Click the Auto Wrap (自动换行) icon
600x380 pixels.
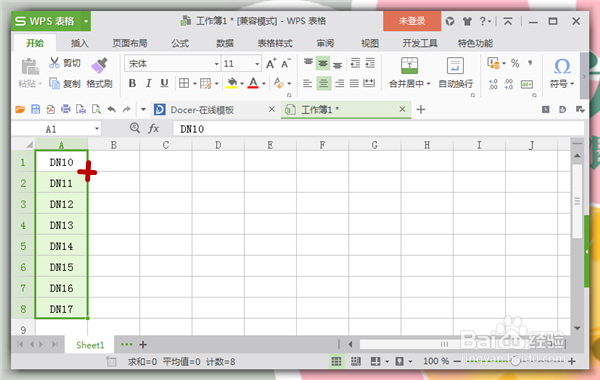tap(455, 65)
